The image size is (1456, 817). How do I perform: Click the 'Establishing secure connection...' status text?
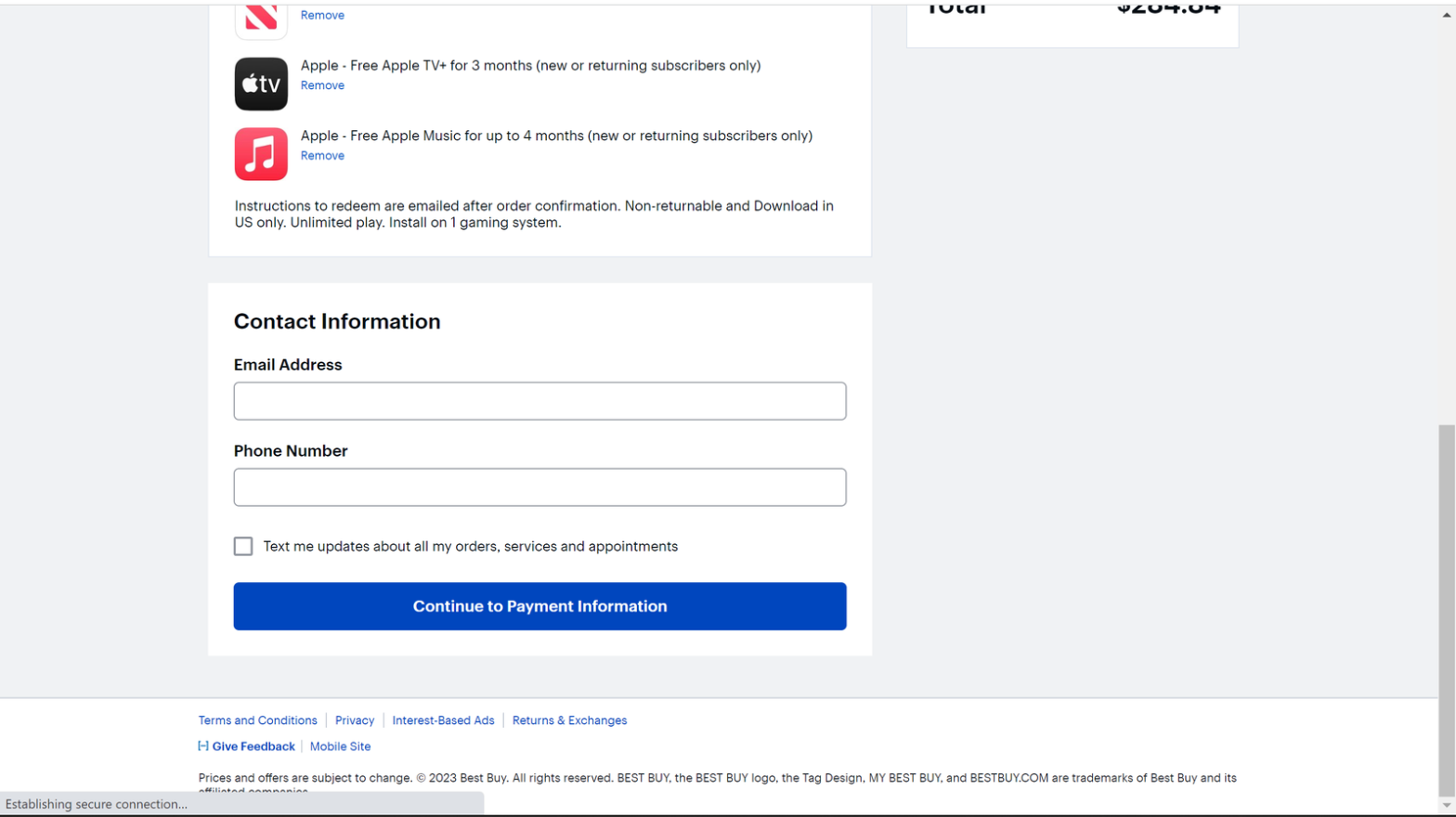click(97, 804)
